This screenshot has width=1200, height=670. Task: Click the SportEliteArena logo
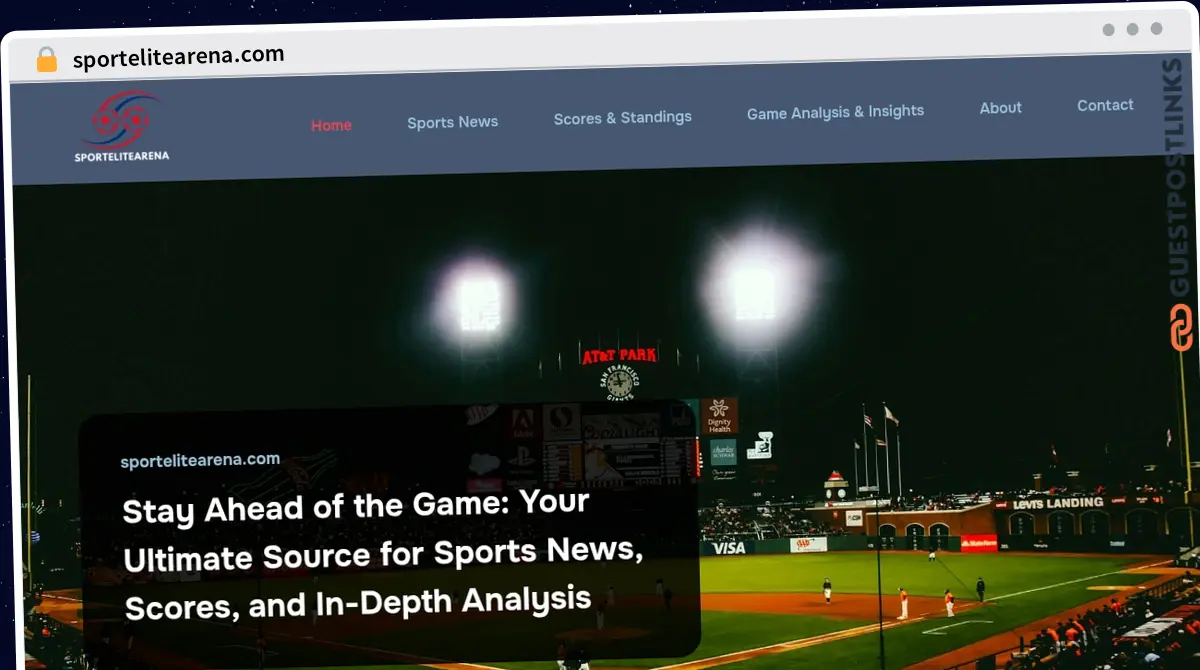[121, 126]
